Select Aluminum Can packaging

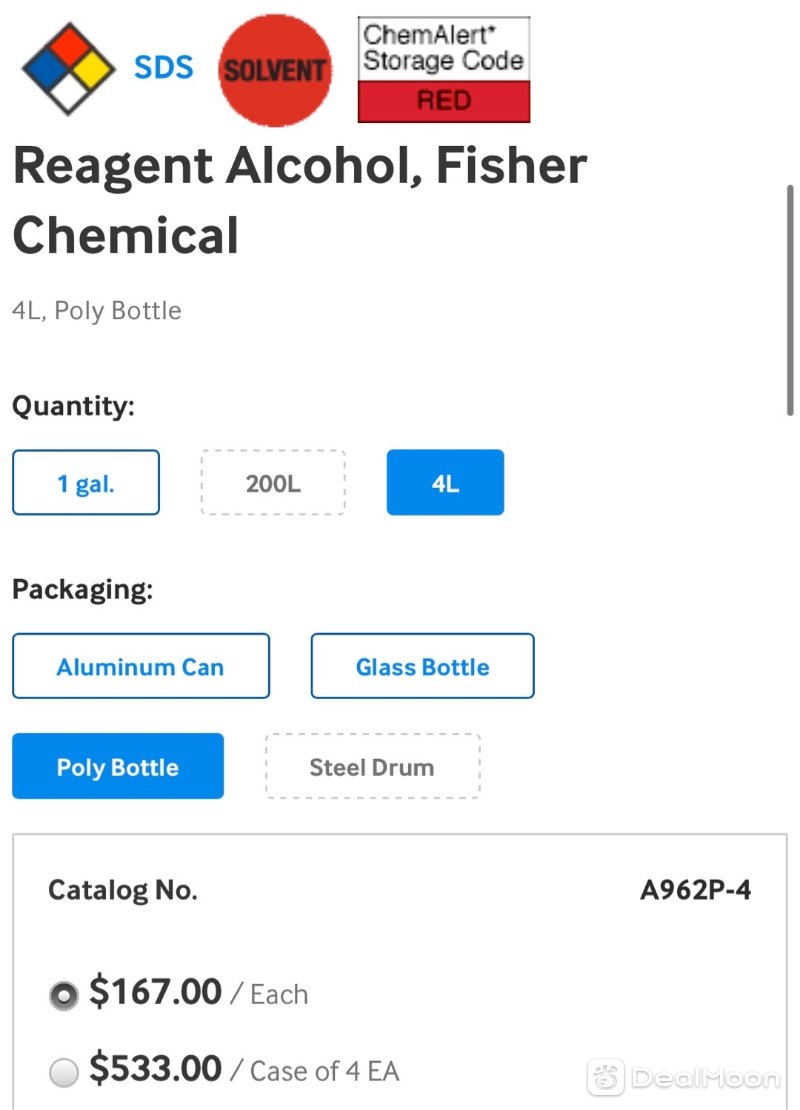tap(141, 666)
